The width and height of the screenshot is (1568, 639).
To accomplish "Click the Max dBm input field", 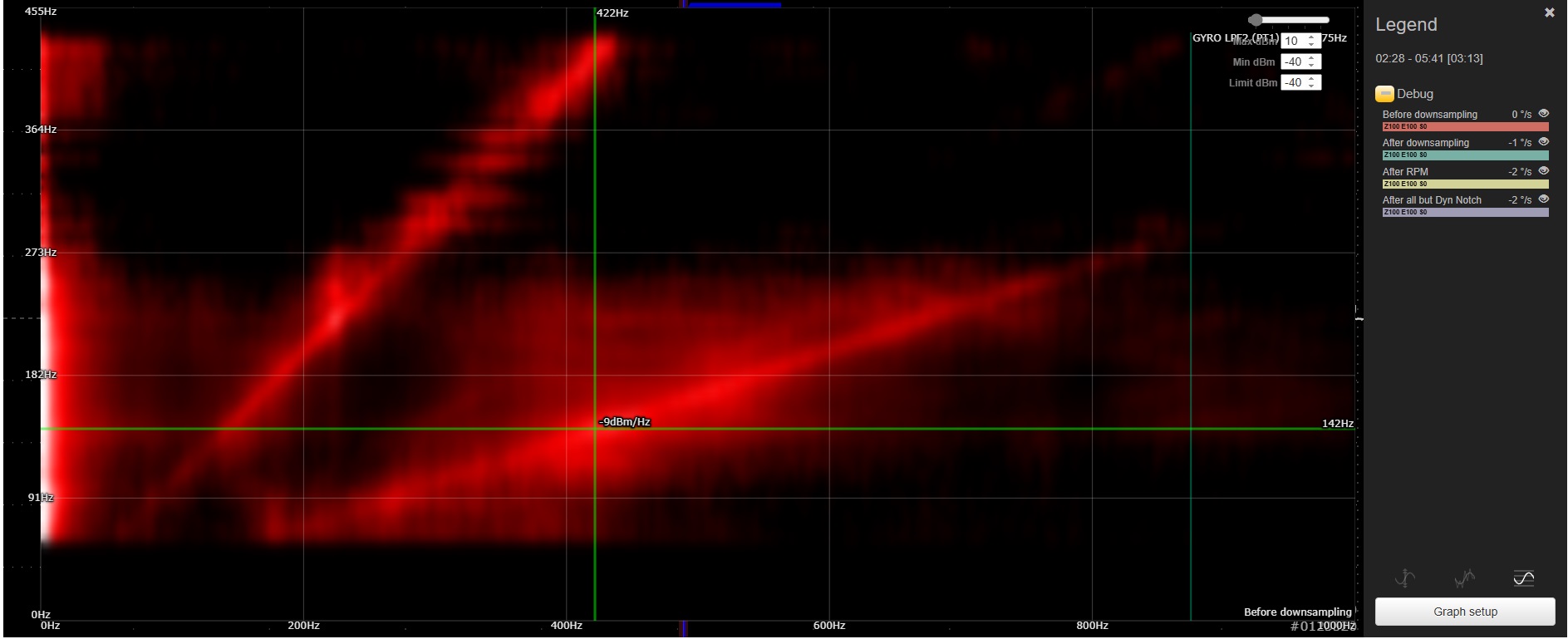I will point(1293,41).
